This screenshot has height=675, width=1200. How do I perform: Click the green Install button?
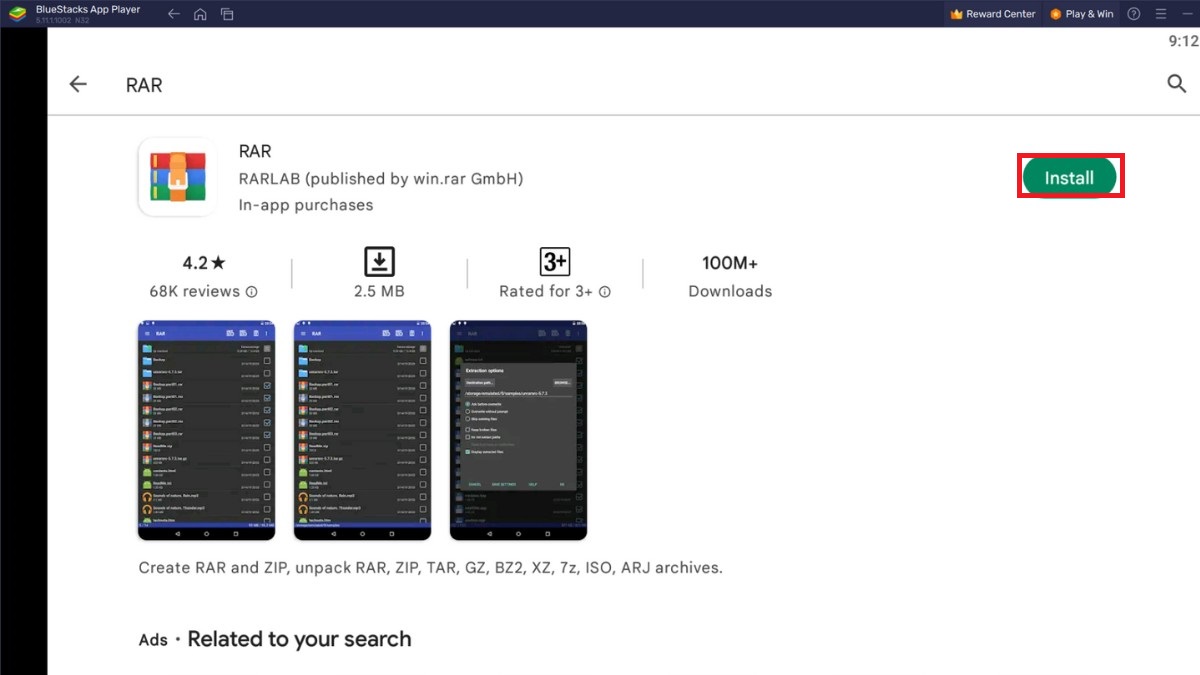[1070, 177]
